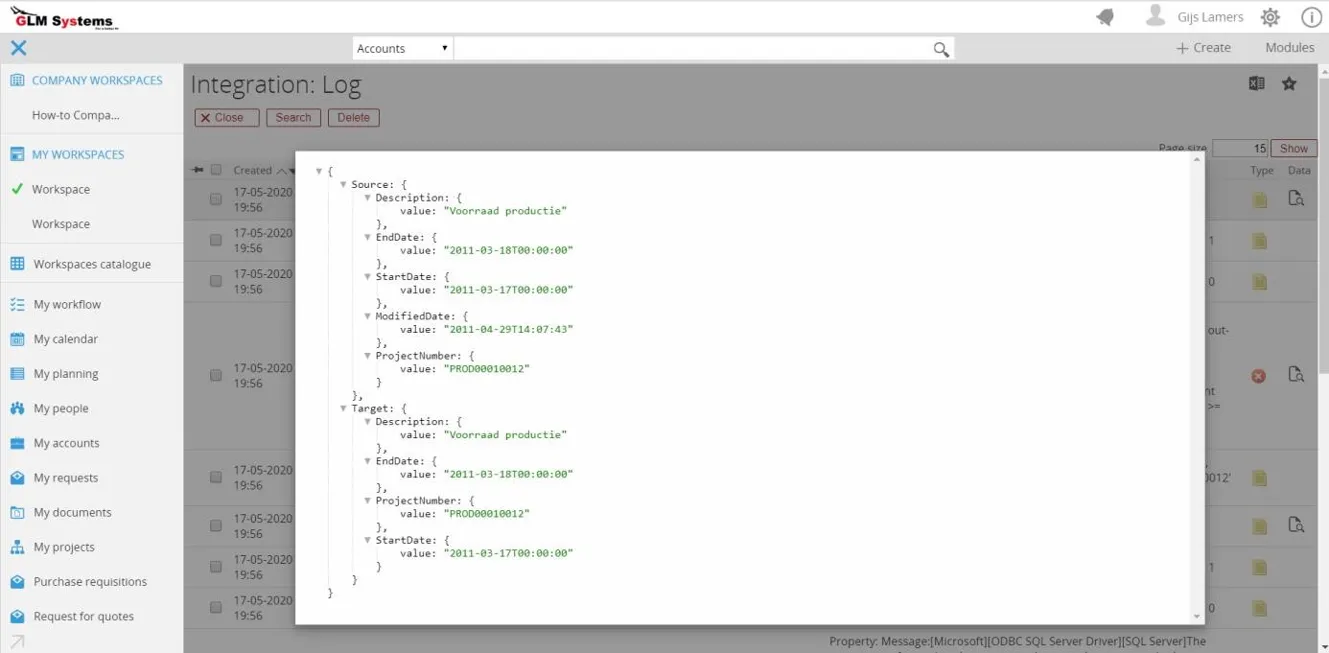Click the Delete button
The width and height of the screenshot is (1329, 653).
(x=353, y=118)
